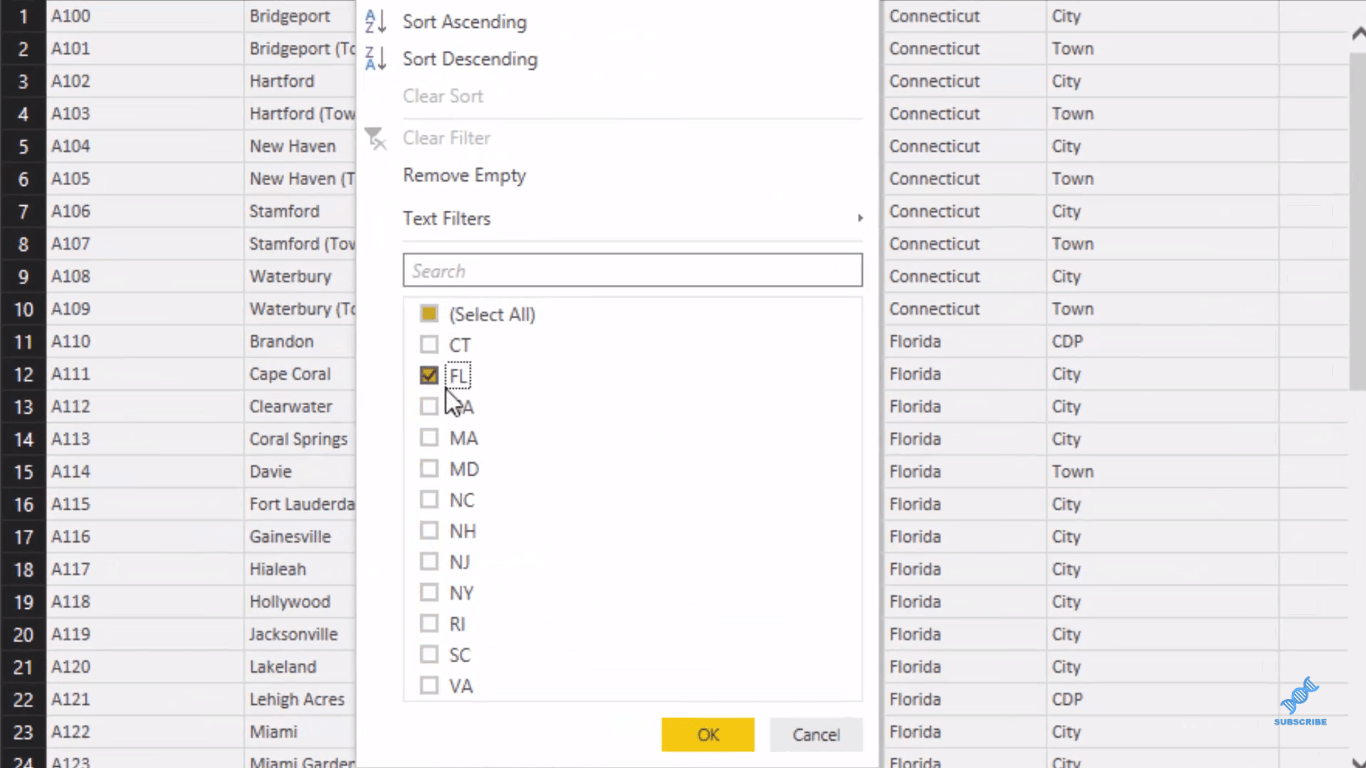Enable the NC checkbox

pyautogui.click(x=429, y=500)
